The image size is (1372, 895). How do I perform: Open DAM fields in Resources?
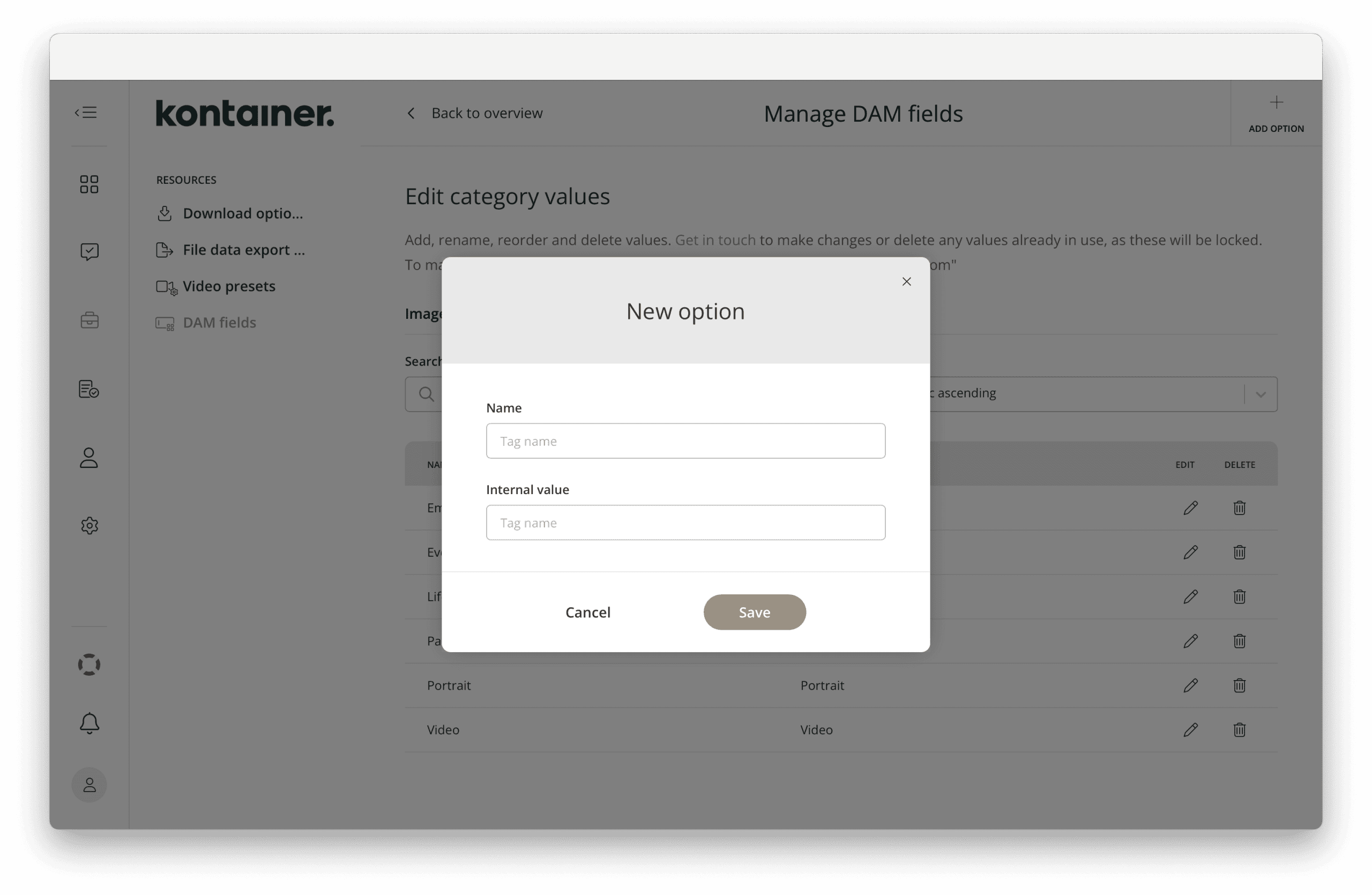(x=219, y=323)
